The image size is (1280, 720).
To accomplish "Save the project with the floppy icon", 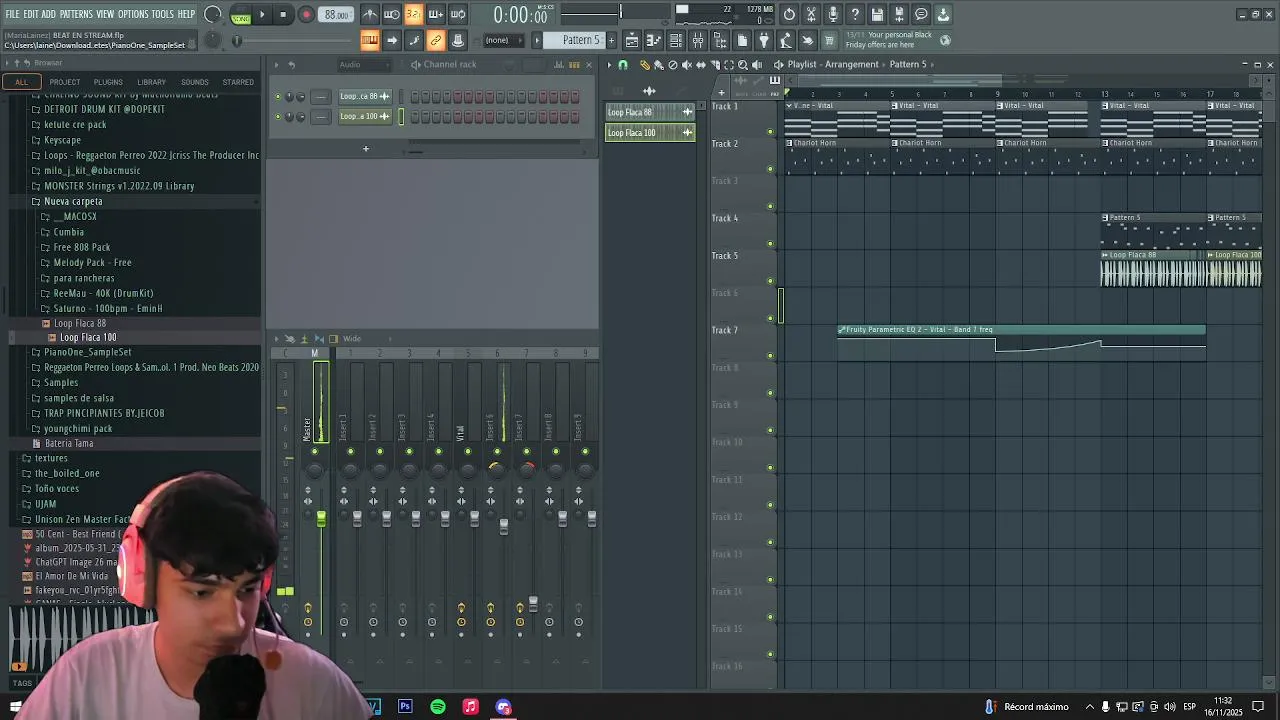I will coord(877,14).
